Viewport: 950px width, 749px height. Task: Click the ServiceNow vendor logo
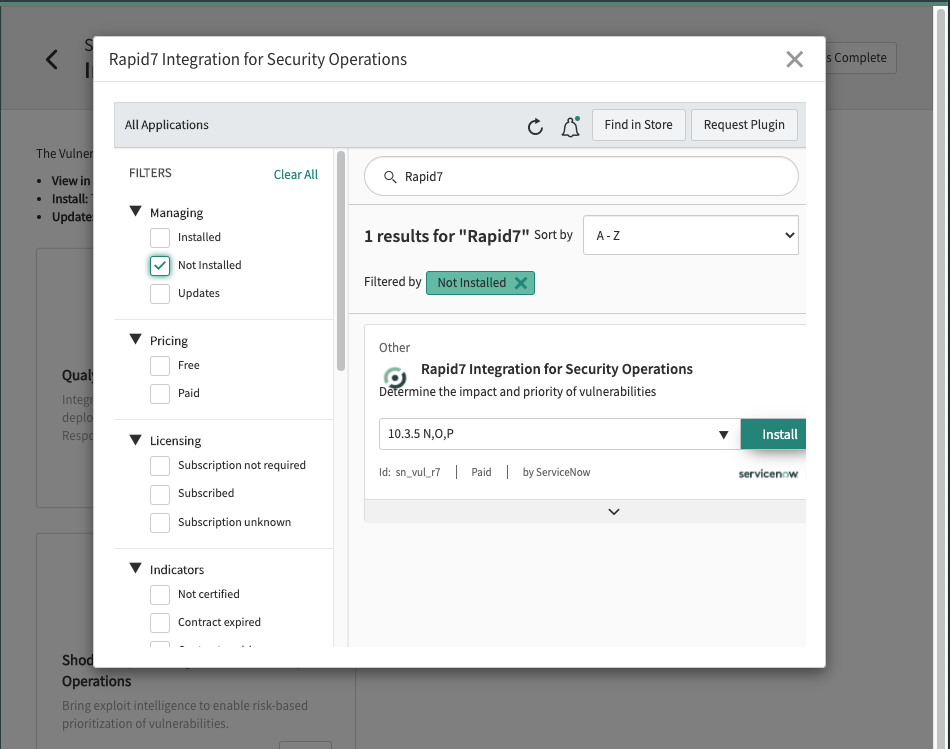click(768, 473)
